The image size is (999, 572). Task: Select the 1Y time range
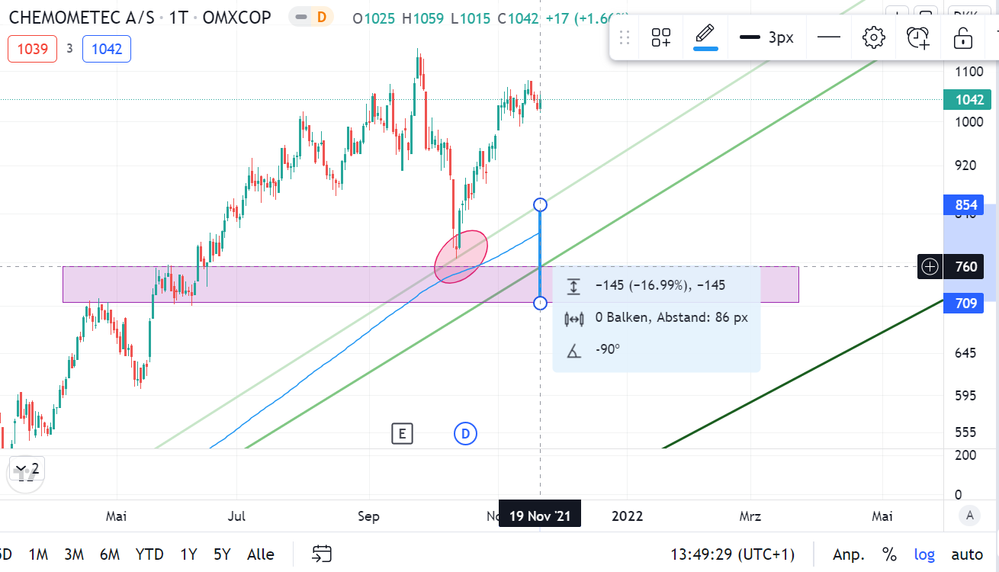tap(188, 554)
